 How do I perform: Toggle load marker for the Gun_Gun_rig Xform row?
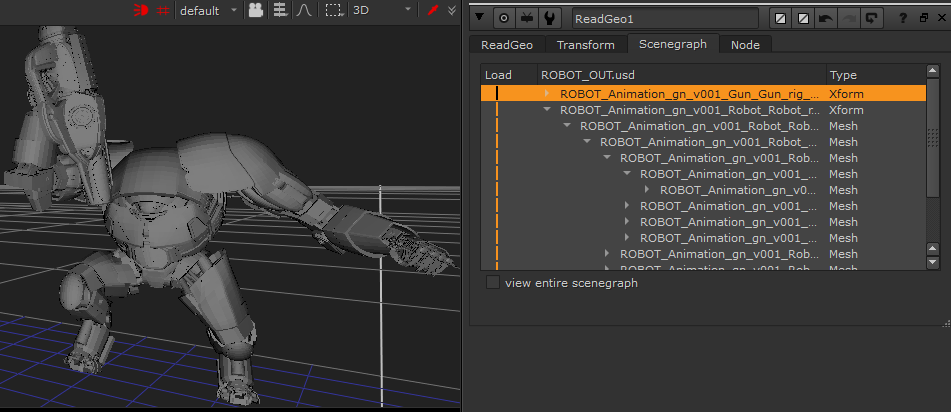(x=497, y=93)
